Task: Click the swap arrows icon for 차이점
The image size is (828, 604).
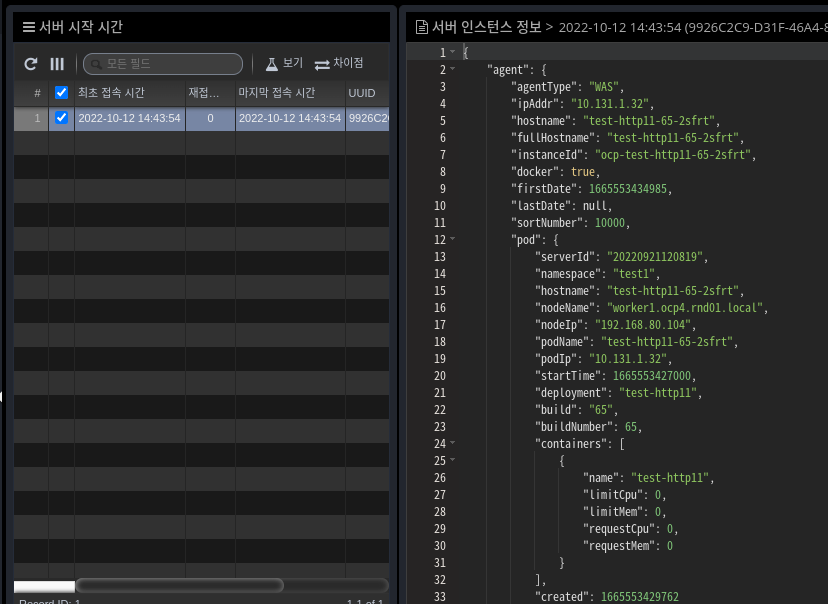Action: (322, 64)
